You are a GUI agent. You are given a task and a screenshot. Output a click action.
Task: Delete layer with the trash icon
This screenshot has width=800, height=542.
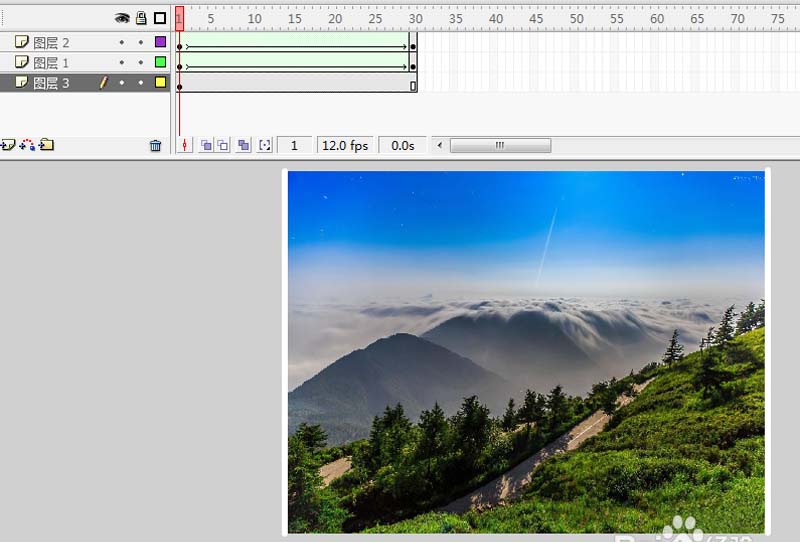tap(155, 145)
